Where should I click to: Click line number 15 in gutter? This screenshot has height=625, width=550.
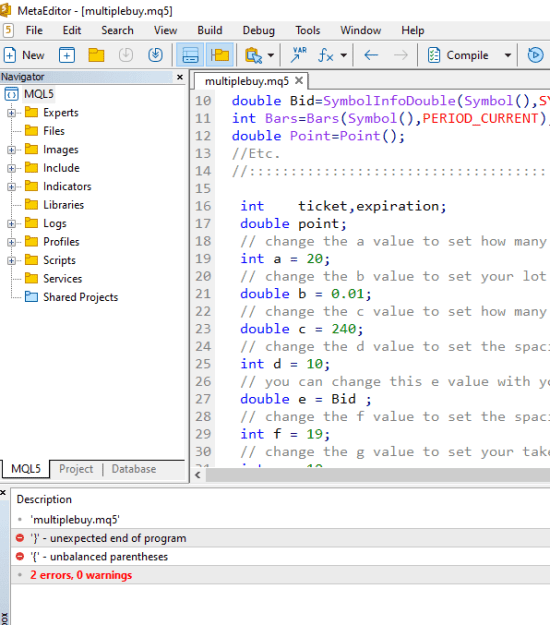[203, 189]
